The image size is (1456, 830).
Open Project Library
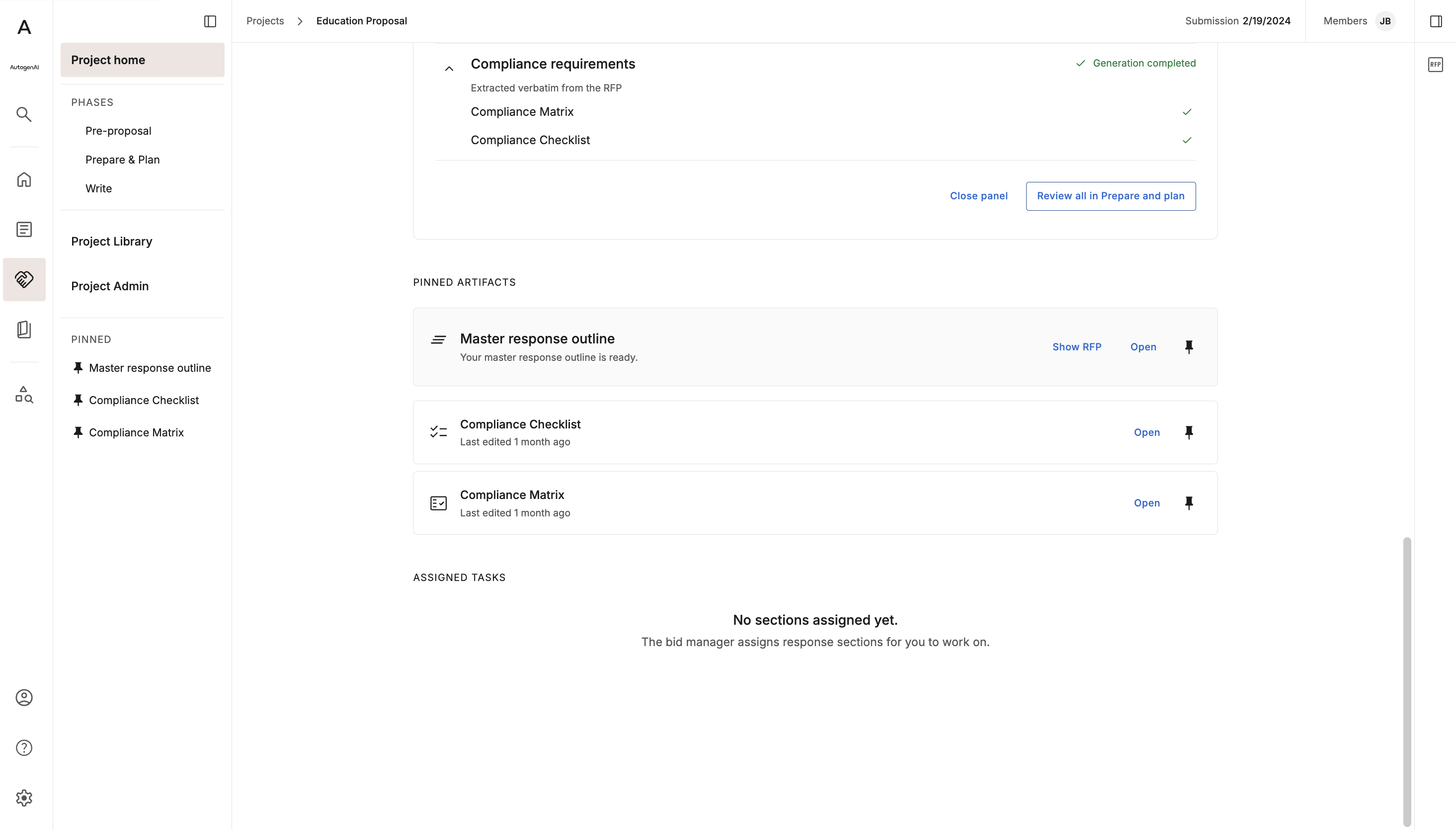112,242
